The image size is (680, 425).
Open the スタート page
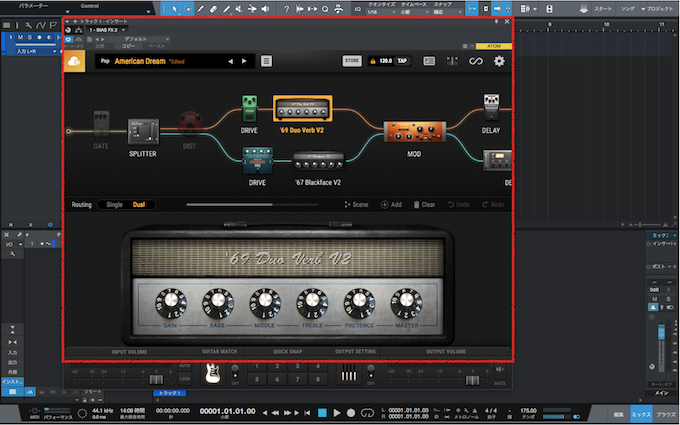coord(602,9)
